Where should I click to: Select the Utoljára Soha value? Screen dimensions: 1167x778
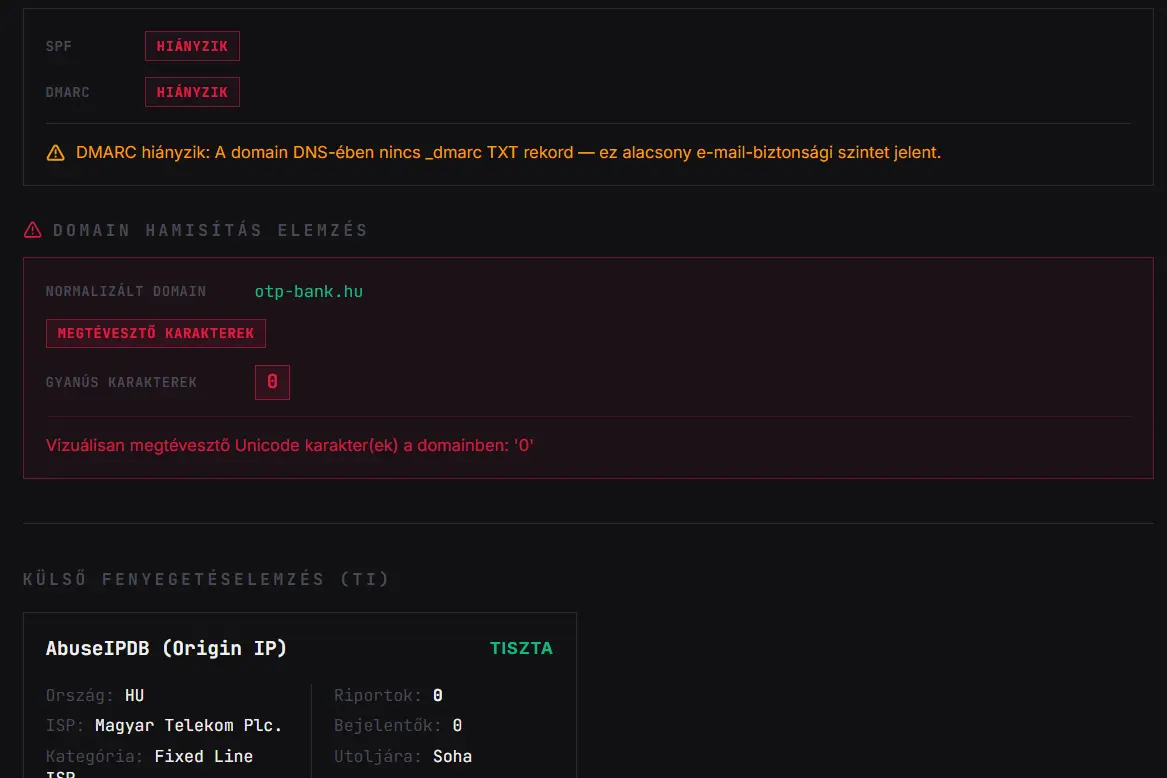tap(452, 756)
